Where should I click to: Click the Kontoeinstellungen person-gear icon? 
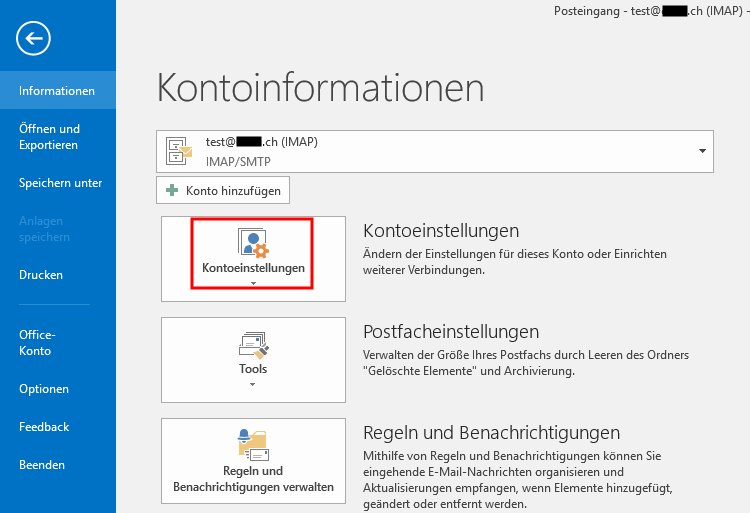[x=253, y=243]
